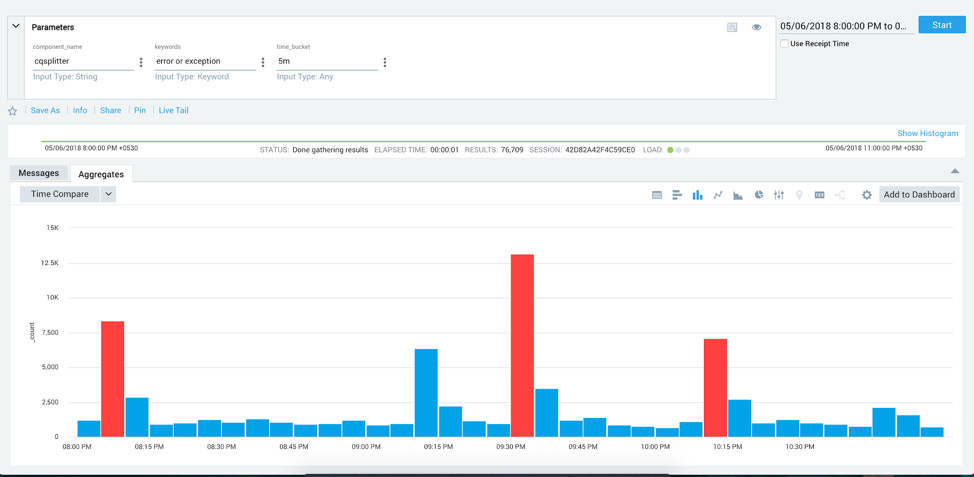This screenshot has height=477, width=974.
Task: Open Time Compare dropdown arrow
Action: tap(108, 194)
